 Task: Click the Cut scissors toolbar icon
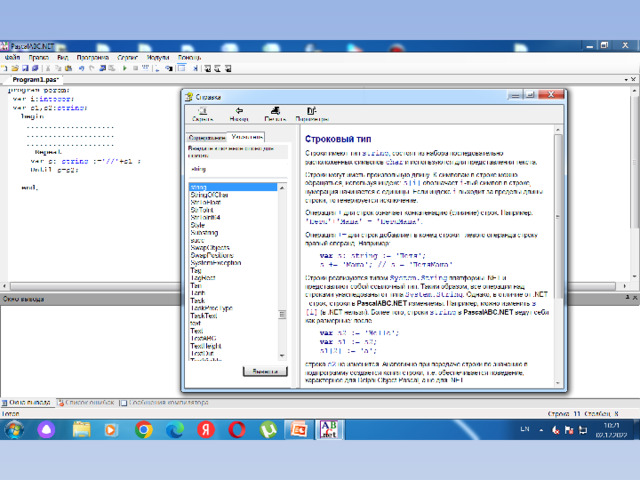pos(48,69)
